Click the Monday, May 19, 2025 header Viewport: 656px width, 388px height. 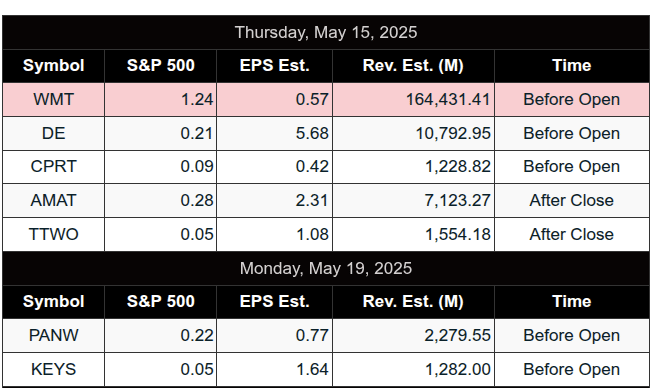(x=326, y=268)
